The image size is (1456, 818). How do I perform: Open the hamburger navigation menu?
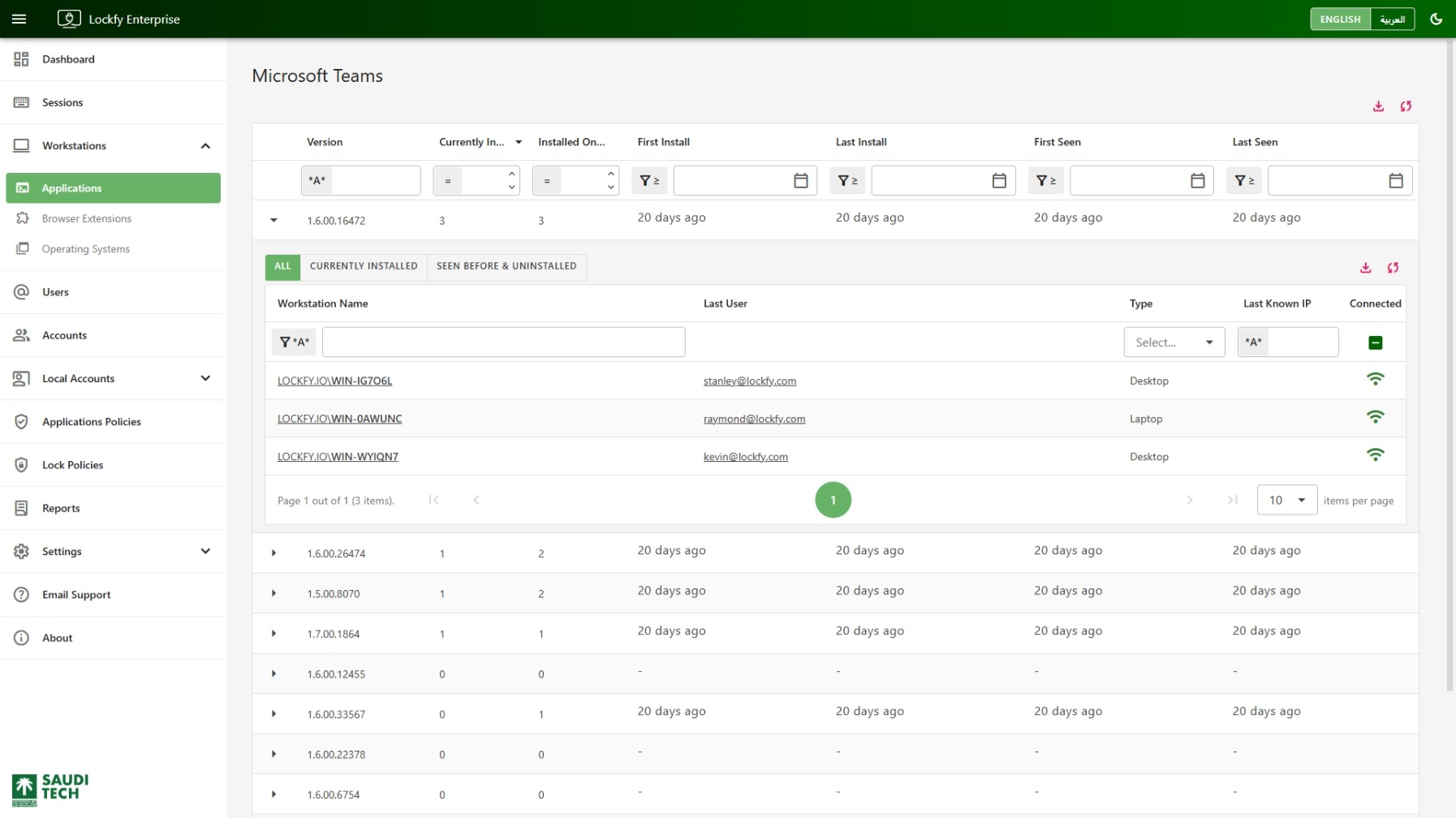point(19,19)
